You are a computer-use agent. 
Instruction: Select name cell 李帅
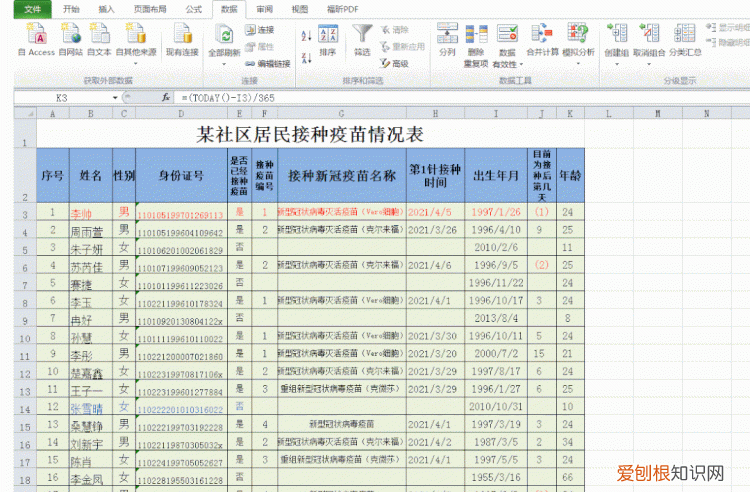point(91,212)
